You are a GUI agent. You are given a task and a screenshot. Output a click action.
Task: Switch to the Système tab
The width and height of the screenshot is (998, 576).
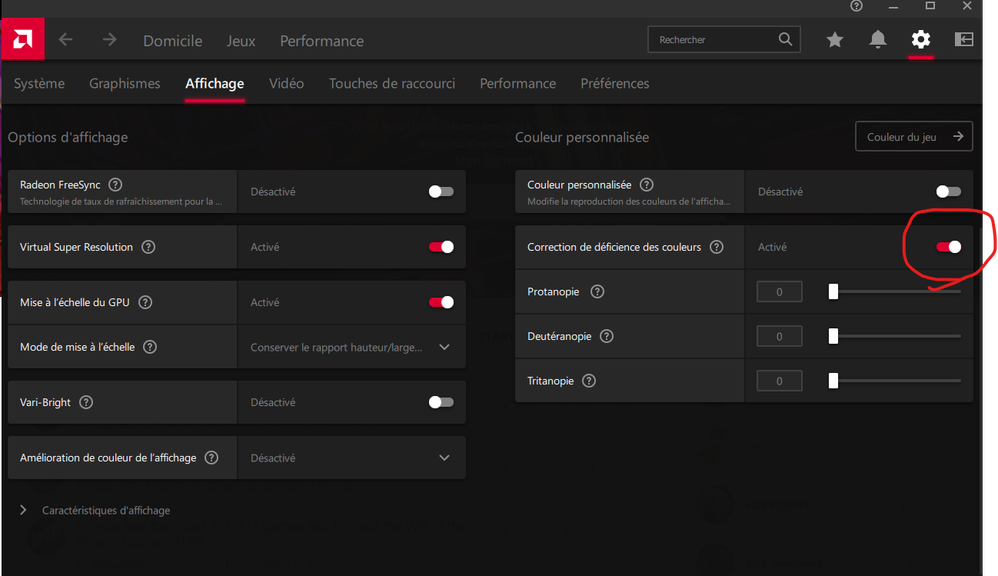pos(39,83)
